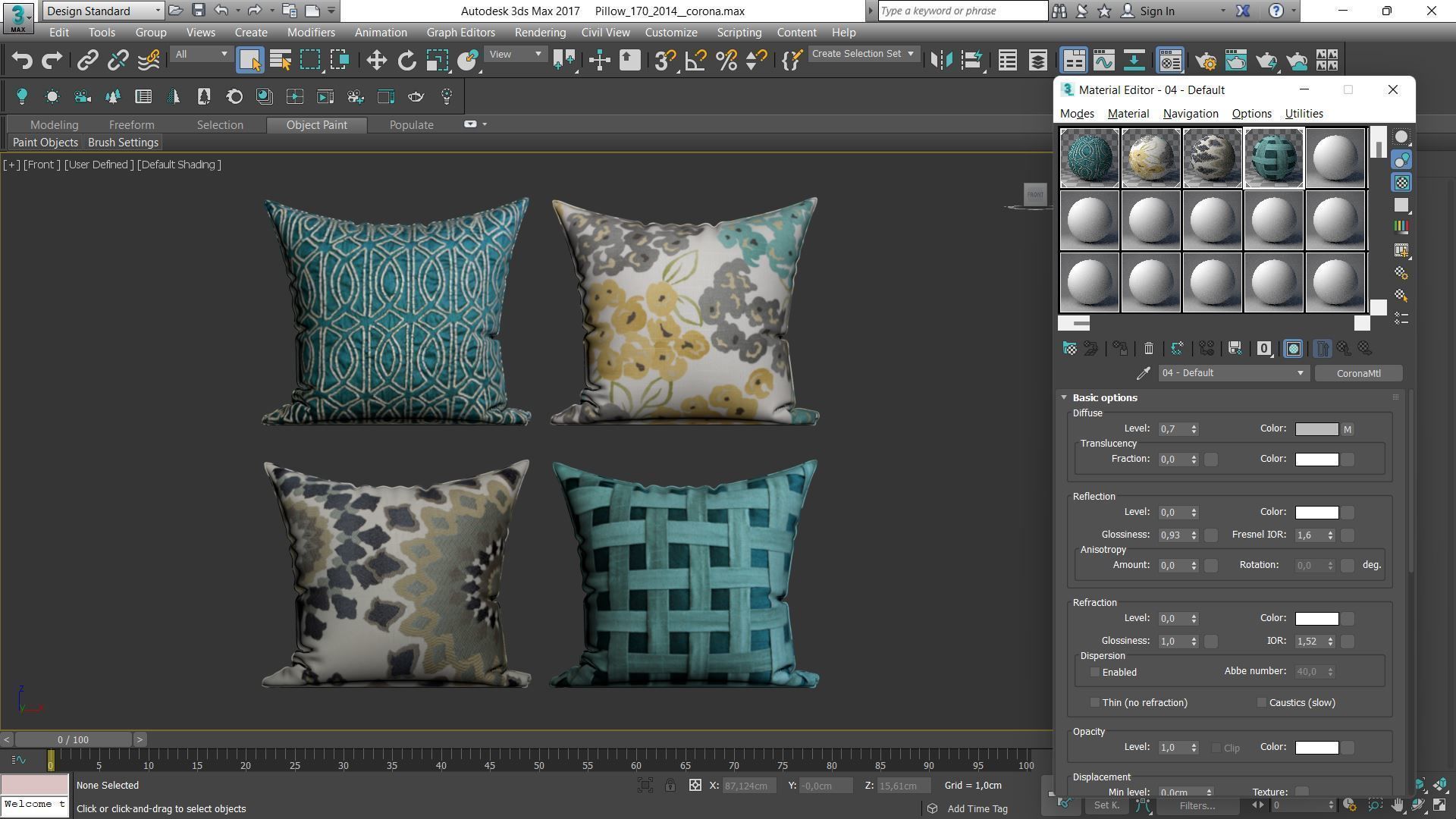Open the Brush Settings panel button

(123, 143)
